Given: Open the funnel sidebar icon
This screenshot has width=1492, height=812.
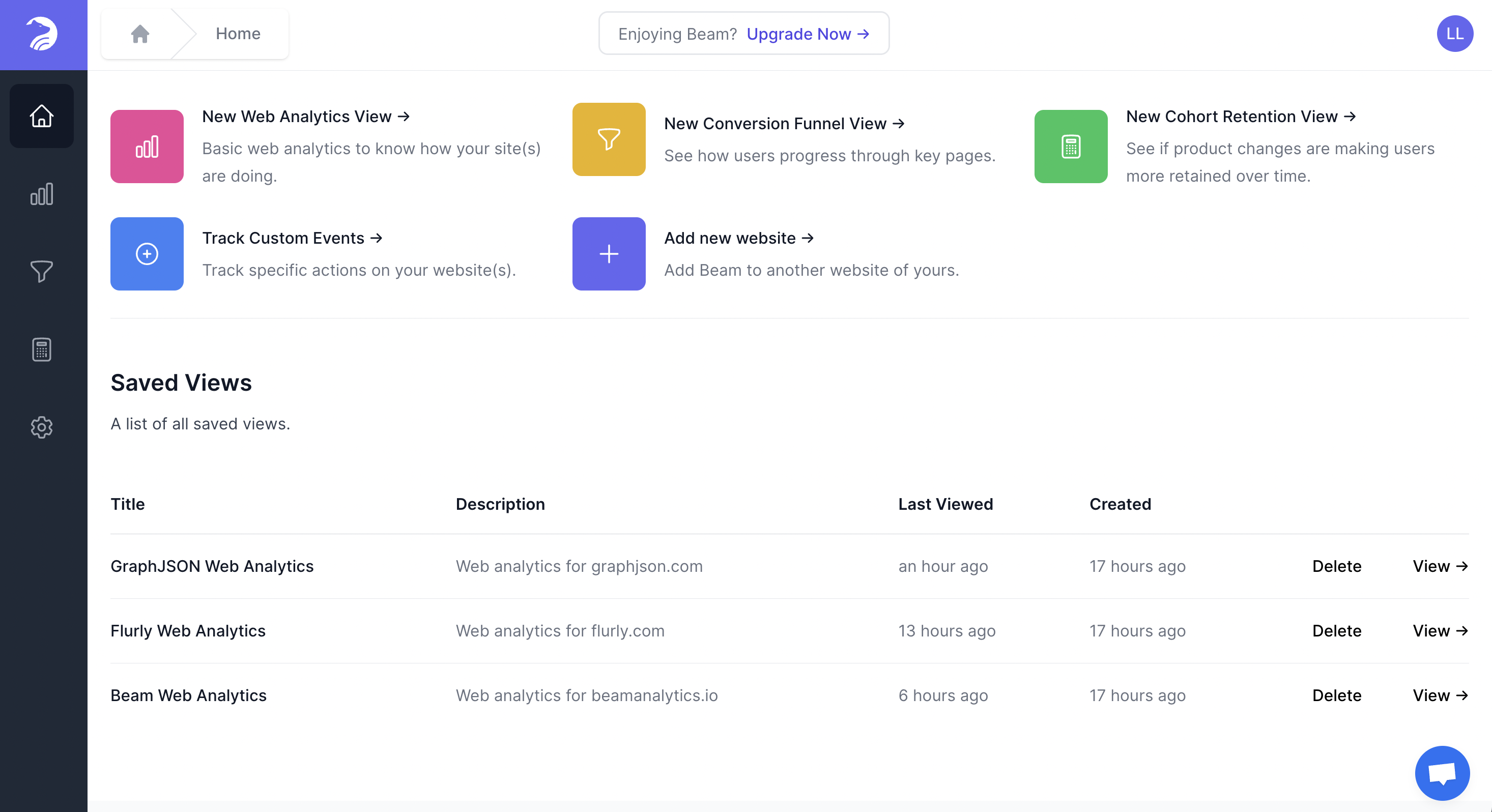Looking at the screenshot, I should (42, 271).
